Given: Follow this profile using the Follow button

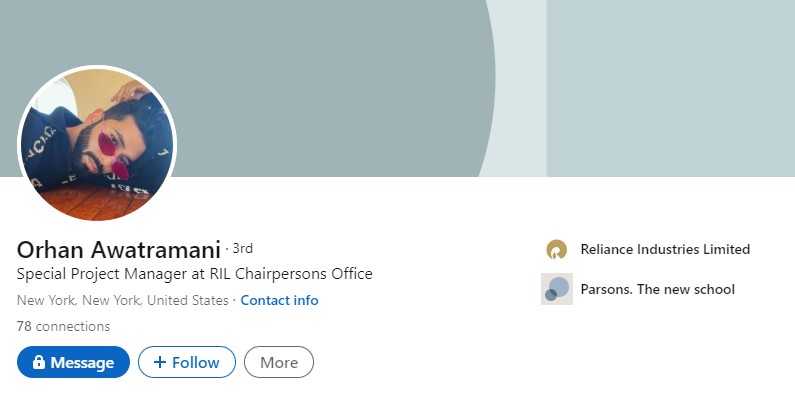Looking at the screenshot, I should pos(187,362).
